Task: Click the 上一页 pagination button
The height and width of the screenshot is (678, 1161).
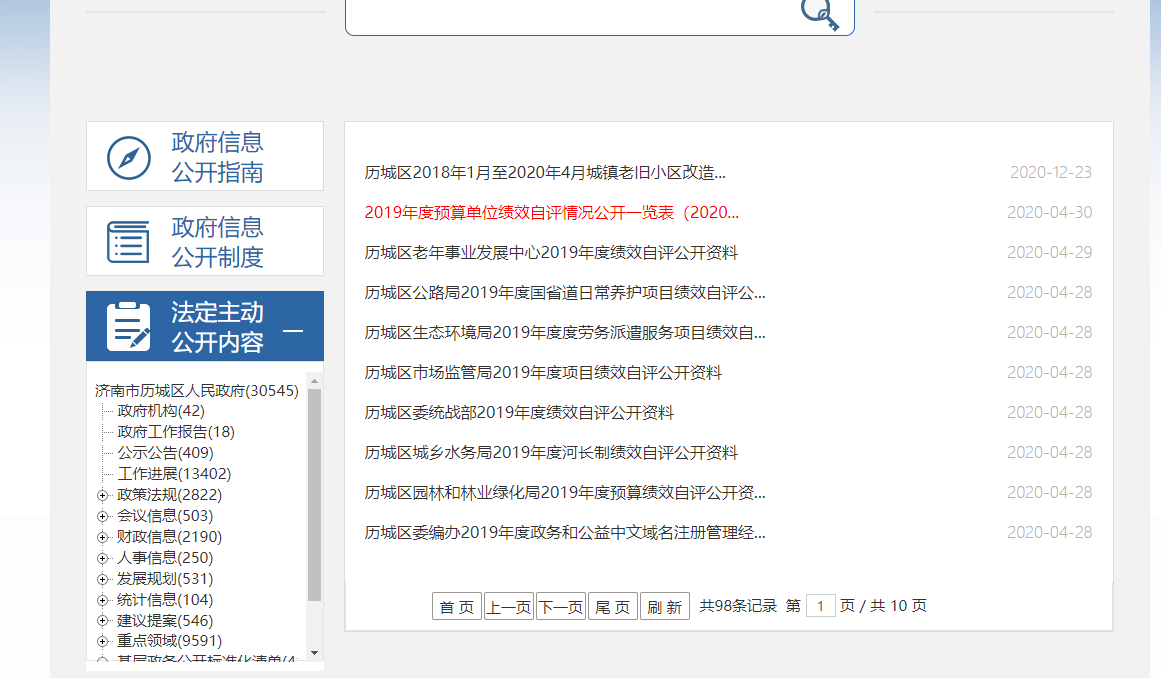Action: (509, 606)
